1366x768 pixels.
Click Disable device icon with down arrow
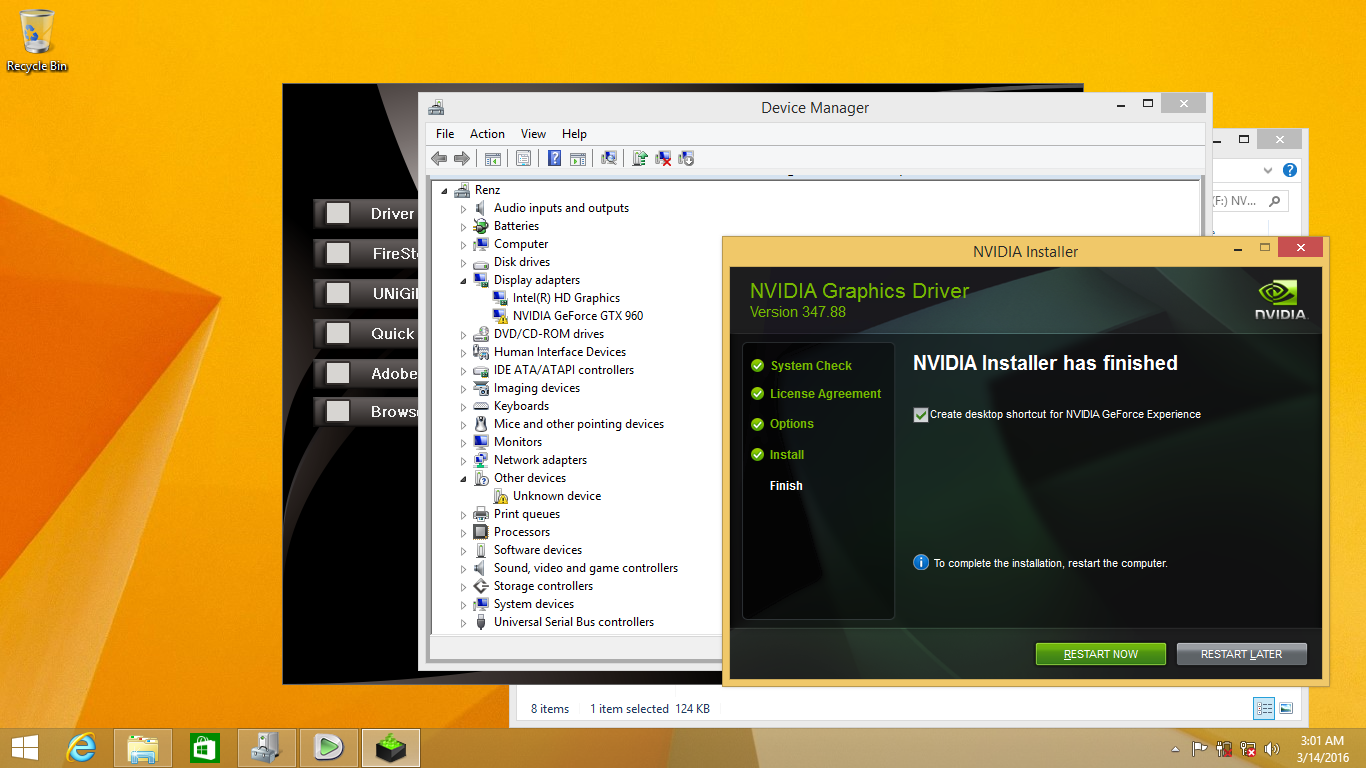pyautogui.click(x=686, y=158)
